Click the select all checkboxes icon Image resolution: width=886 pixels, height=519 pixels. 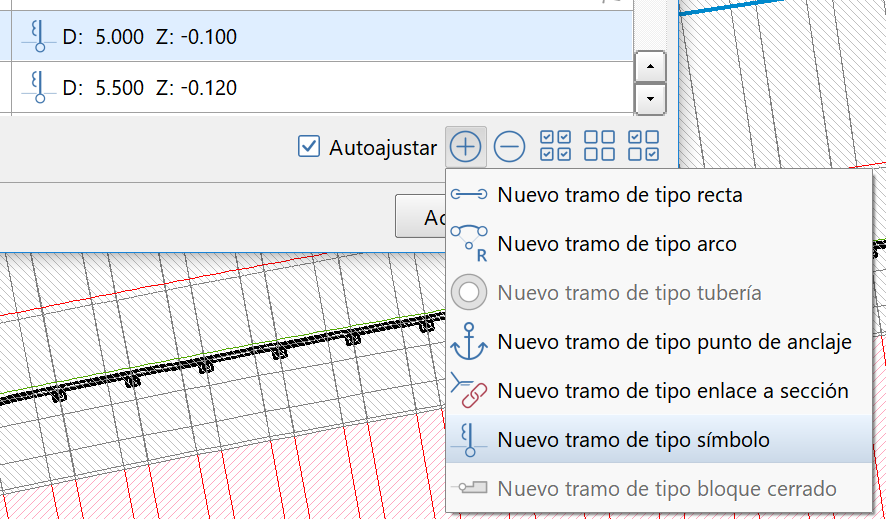(555, 146)
